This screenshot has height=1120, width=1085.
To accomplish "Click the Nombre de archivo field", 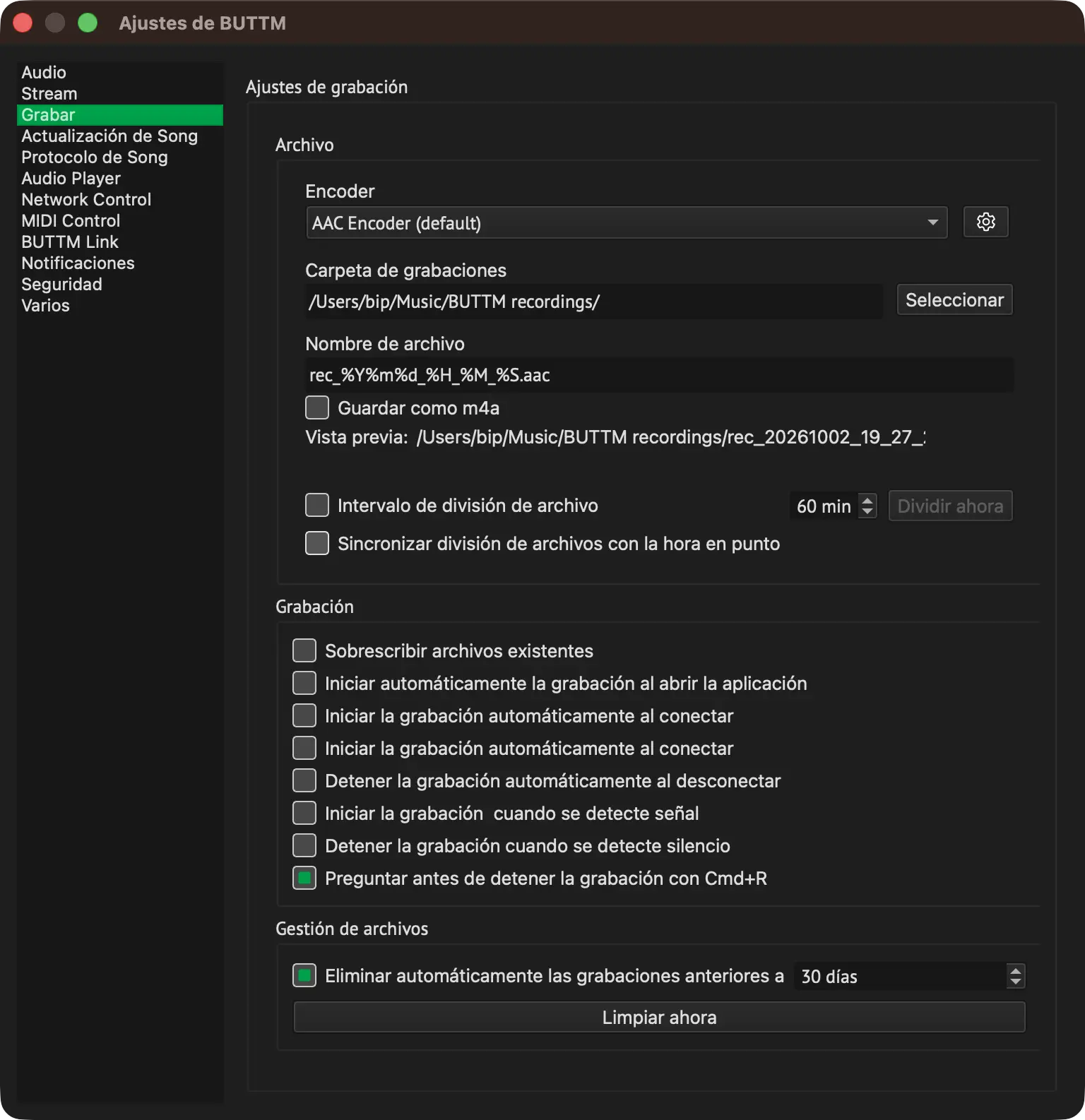I will pos(659,375).
